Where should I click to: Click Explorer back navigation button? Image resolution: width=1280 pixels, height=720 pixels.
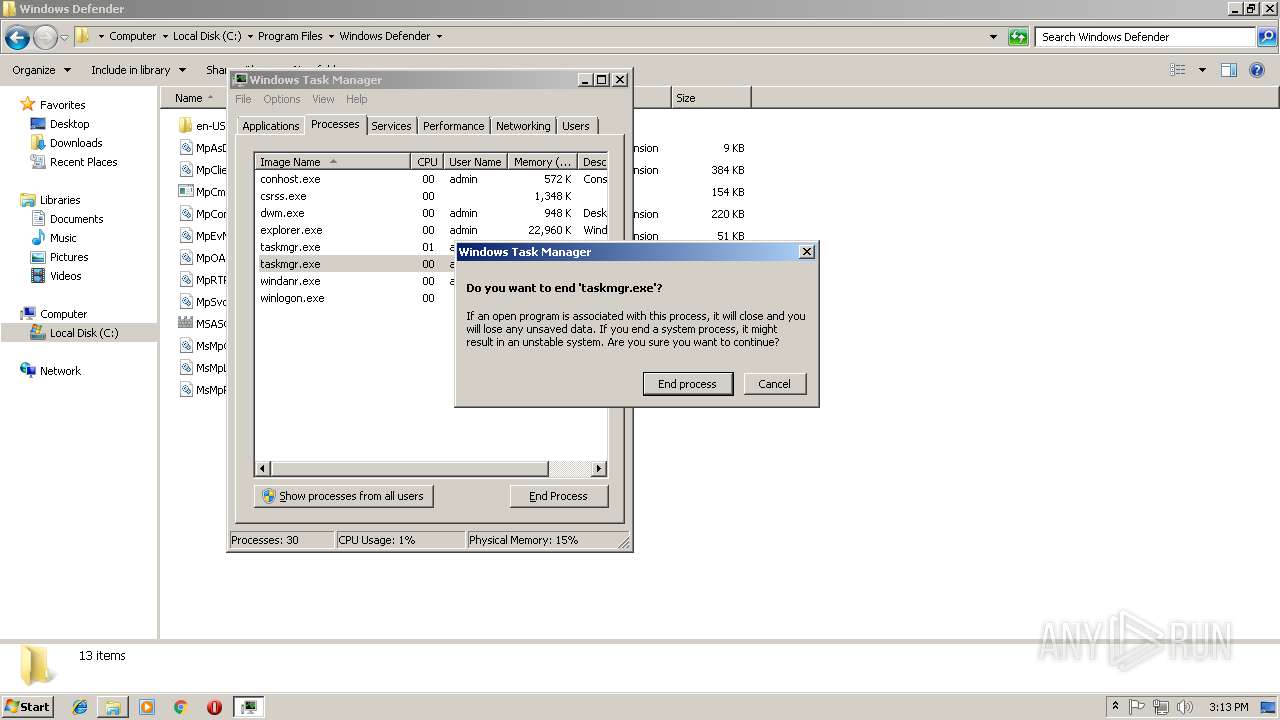pos(17,38)
